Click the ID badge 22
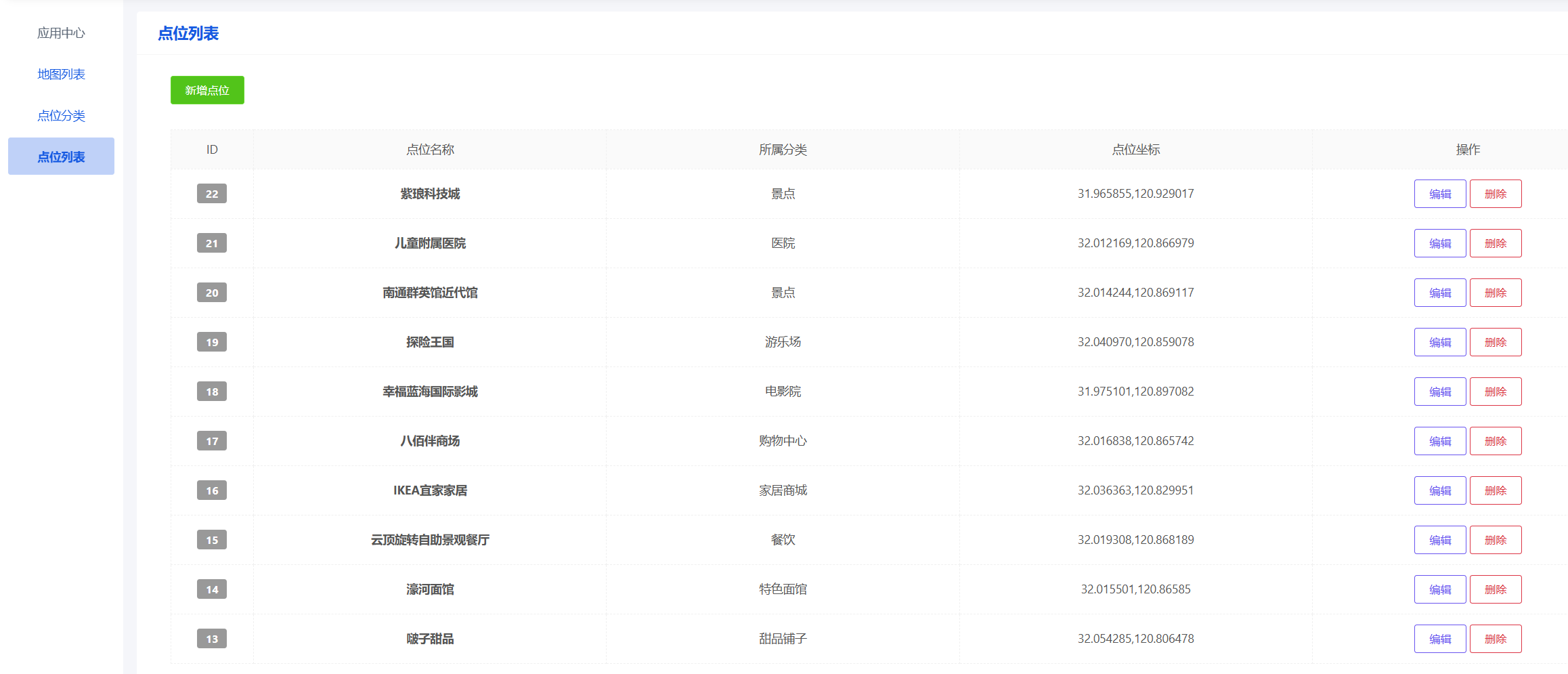Screen dimensions: 1568x674 click(212, 194)
